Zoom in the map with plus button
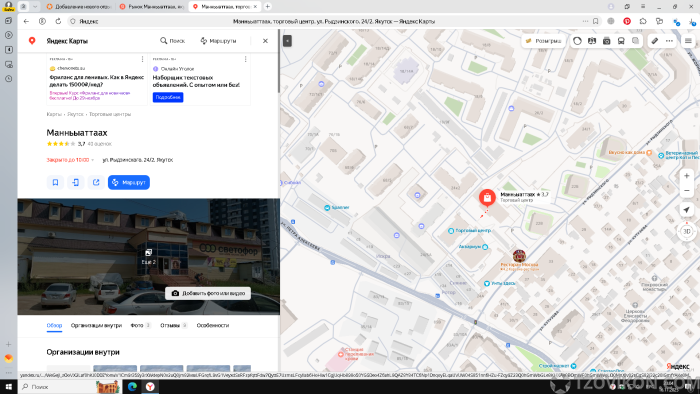Viewport: 700px width, 394px height. (687, 176)
